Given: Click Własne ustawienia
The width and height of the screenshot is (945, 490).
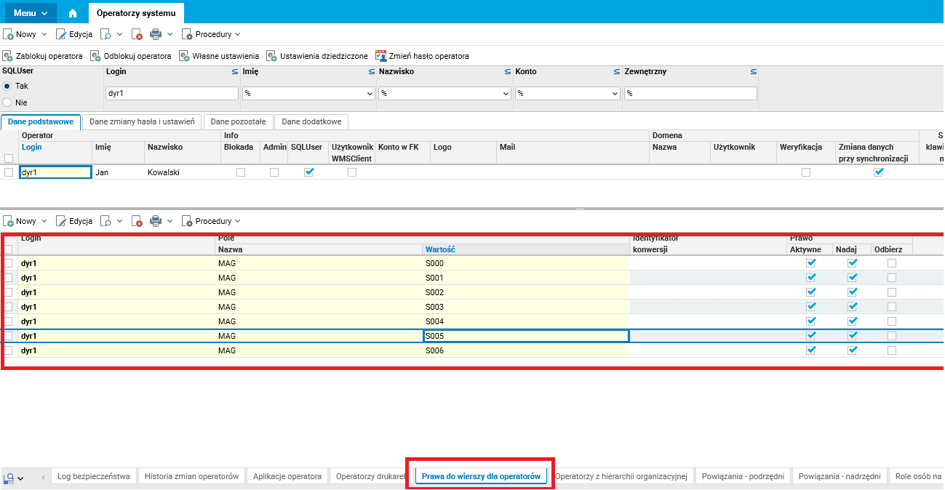Looking at the screenshot, I should tap(219, 56).
